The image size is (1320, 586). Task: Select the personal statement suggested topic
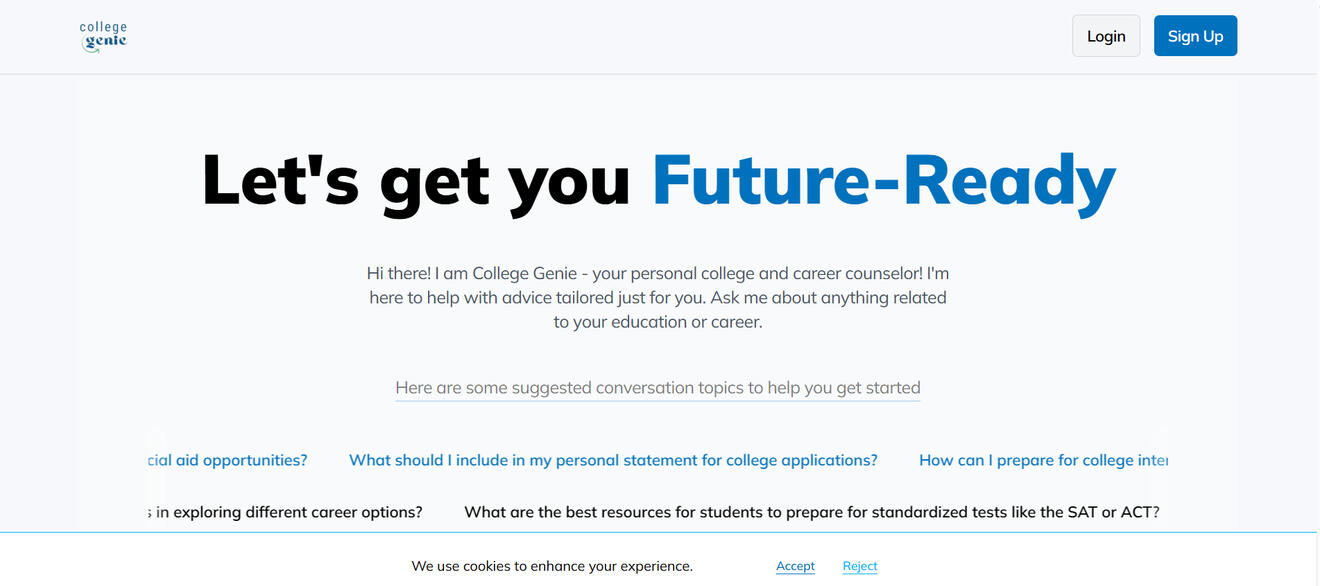tap(612, 460)
